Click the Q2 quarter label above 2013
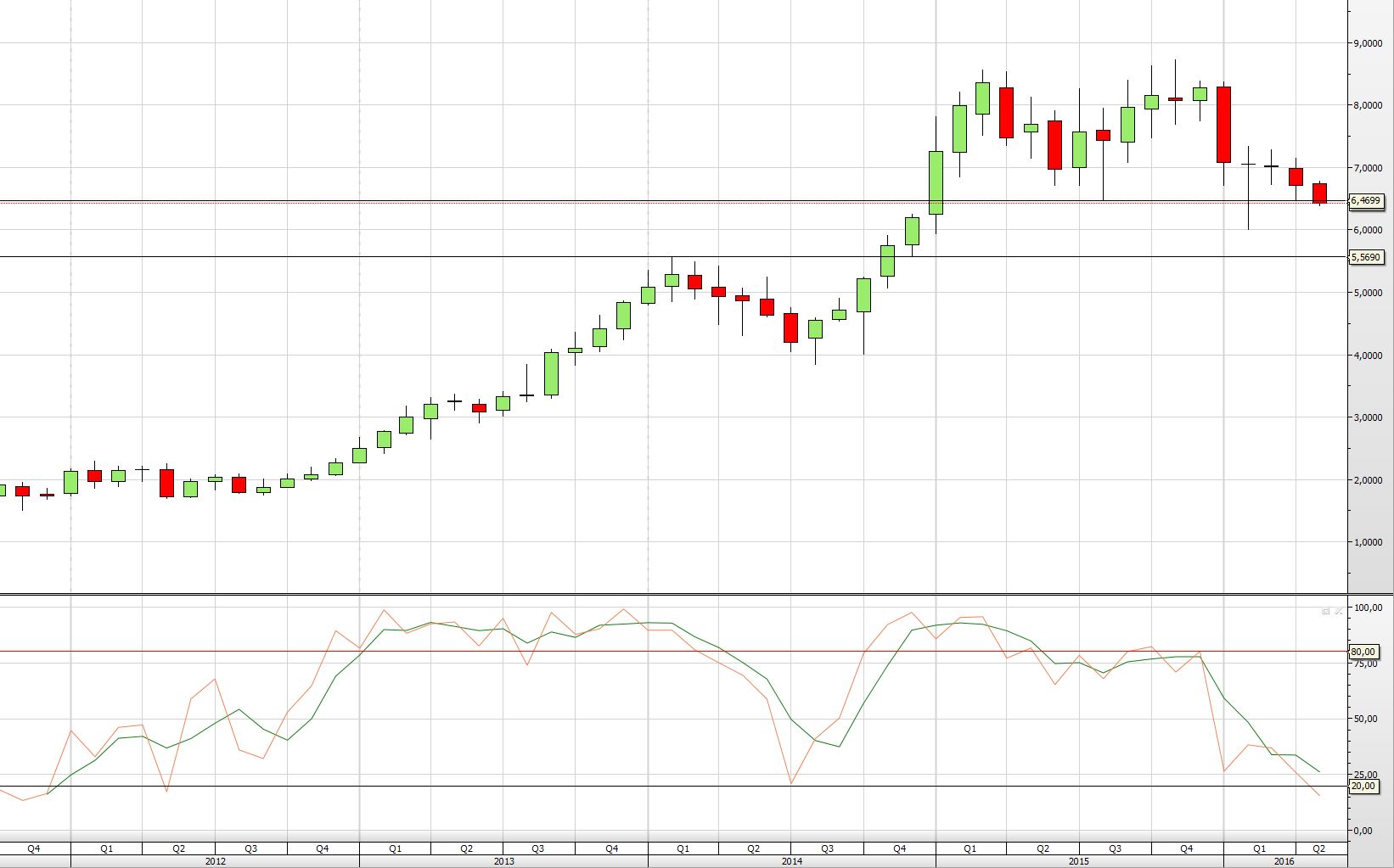The height and width of the screenshot is (868, 1394). (467, 848)
